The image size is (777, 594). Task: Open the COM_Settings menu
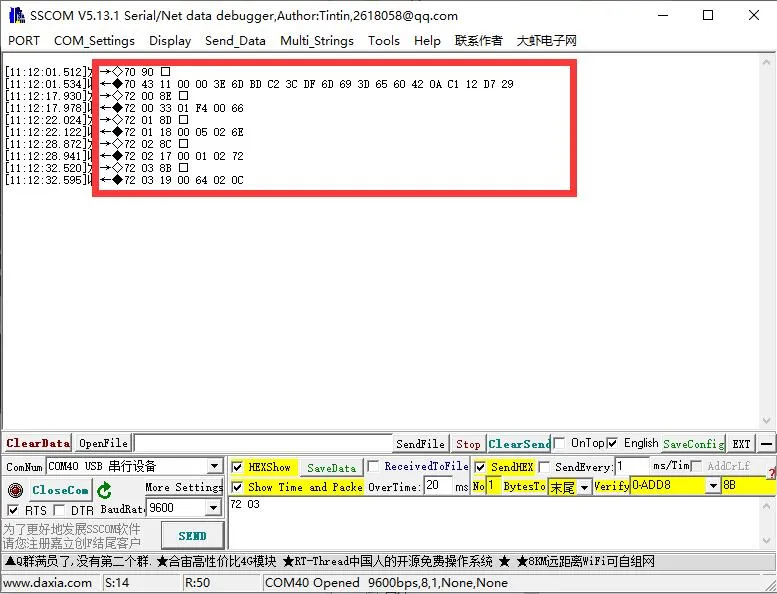pos(94,41)
